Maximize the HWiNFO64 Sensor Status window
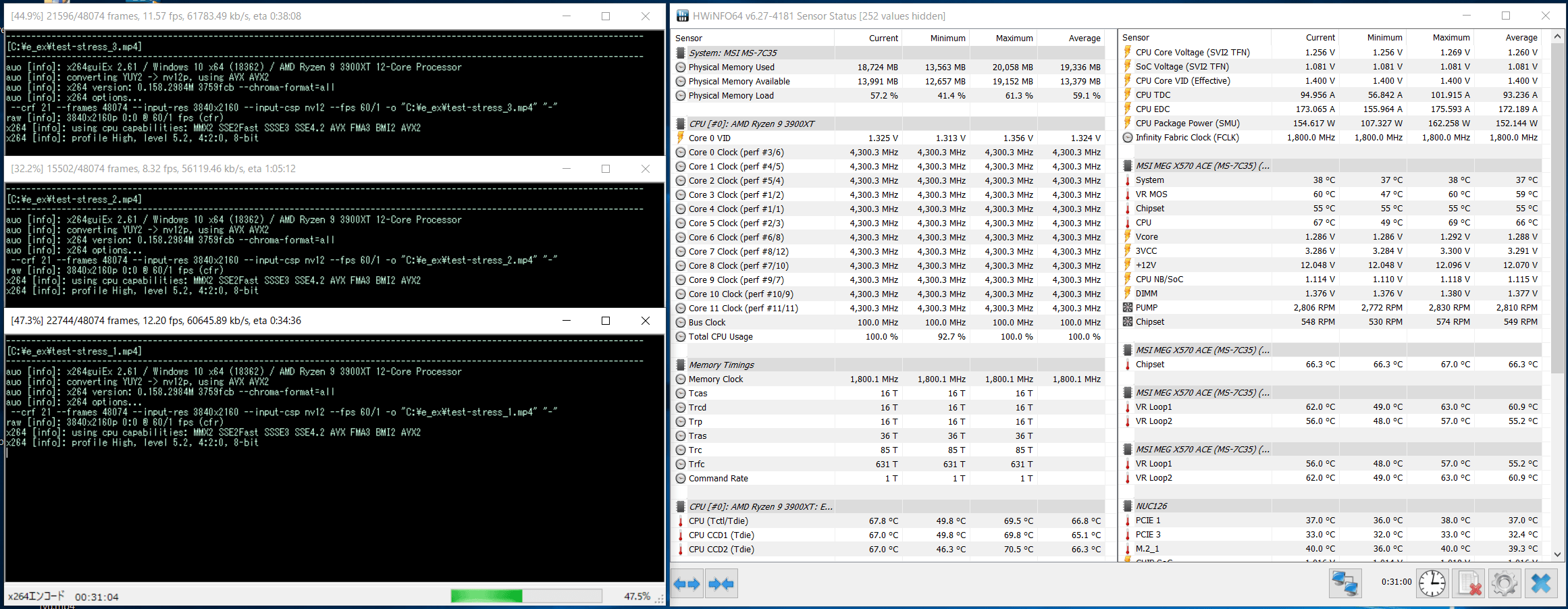The height and width of the screenshot is (609, 1568). click(1505, 16)
